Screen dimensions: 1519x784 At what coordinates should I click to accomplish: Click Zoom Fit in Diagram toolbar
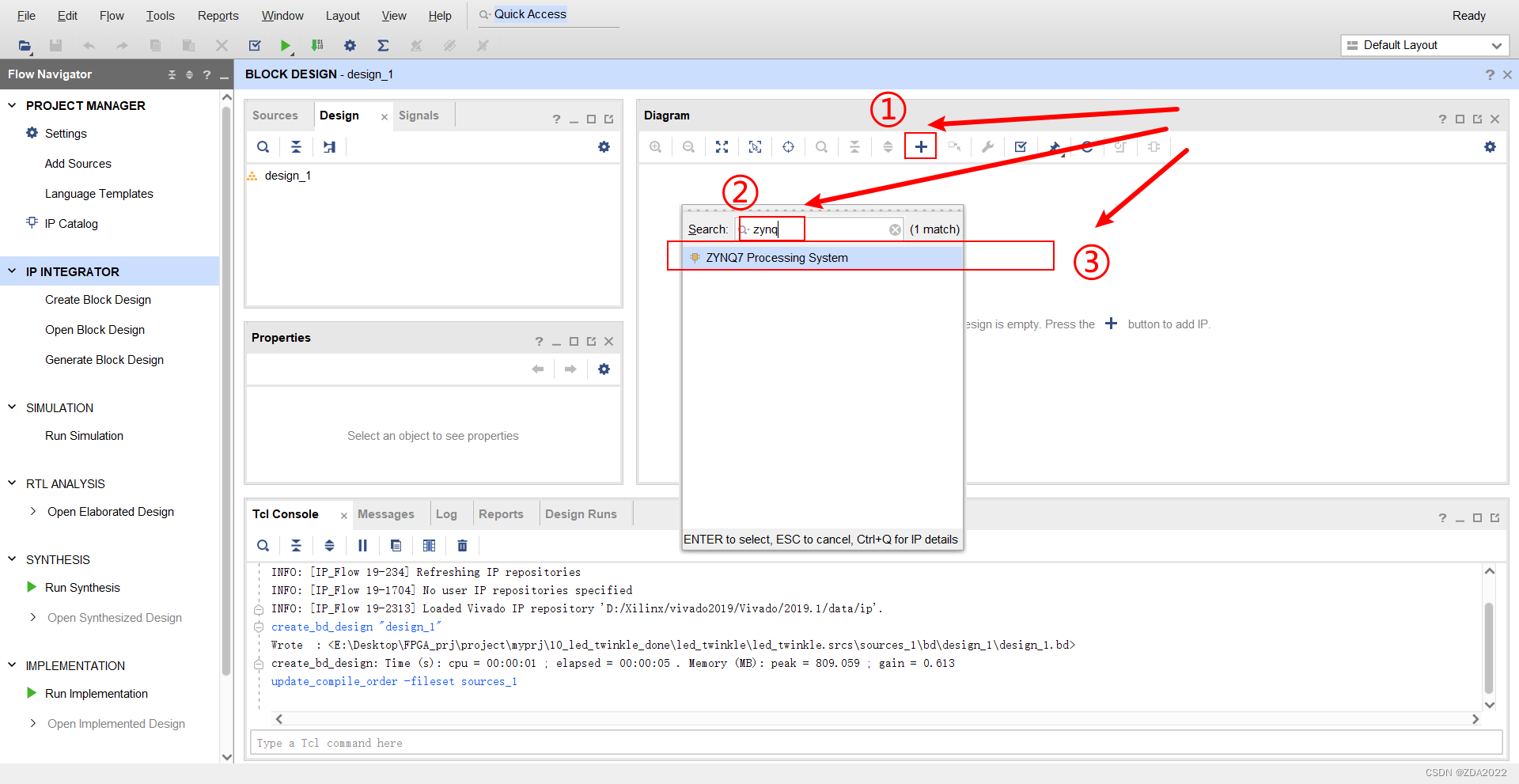click(x=722, y=147)
